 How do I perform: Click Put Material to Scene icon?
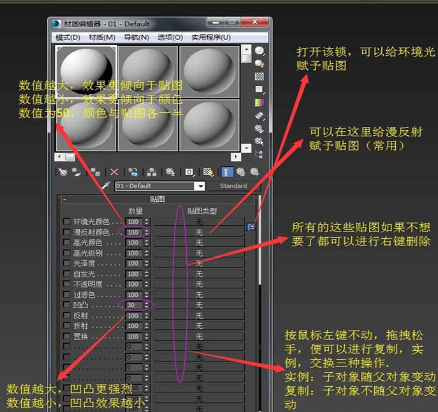77,172
